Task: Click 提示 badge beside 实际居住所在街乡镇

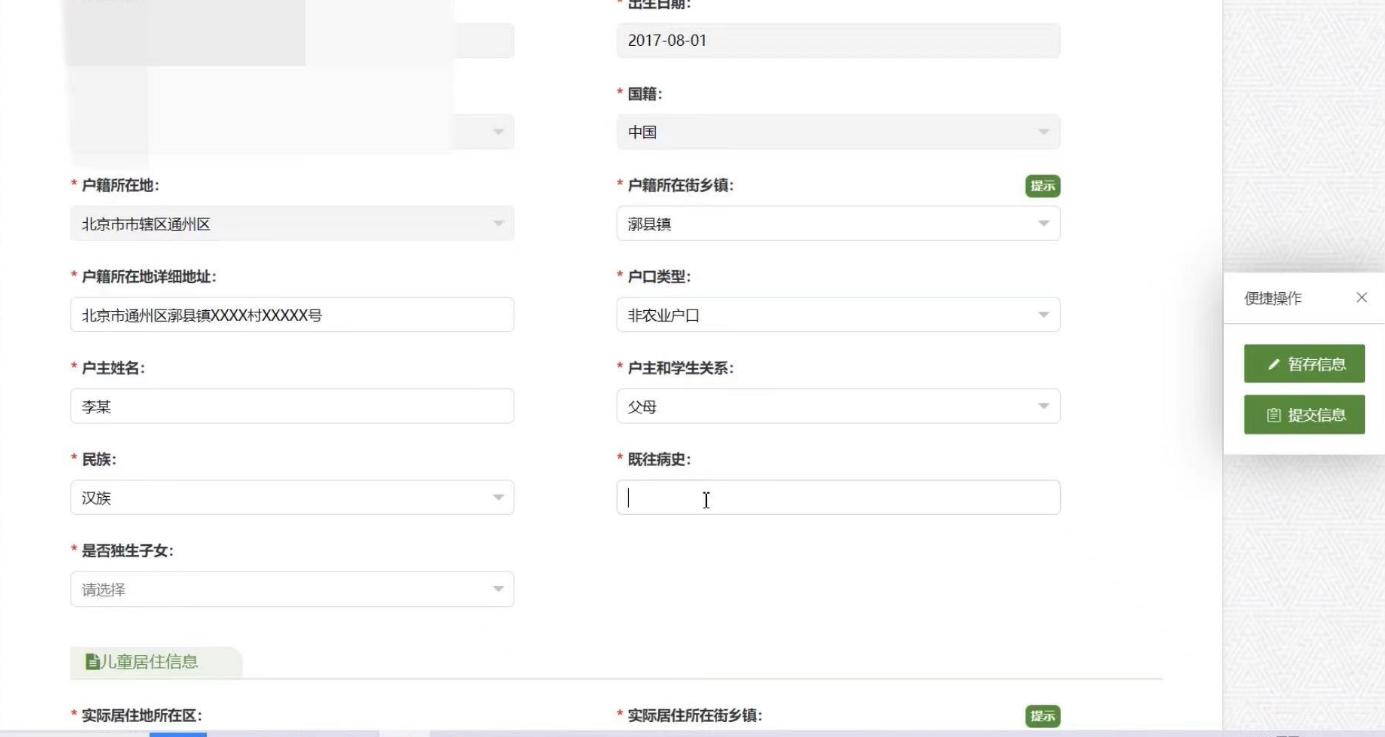Action: [1043, 716]
